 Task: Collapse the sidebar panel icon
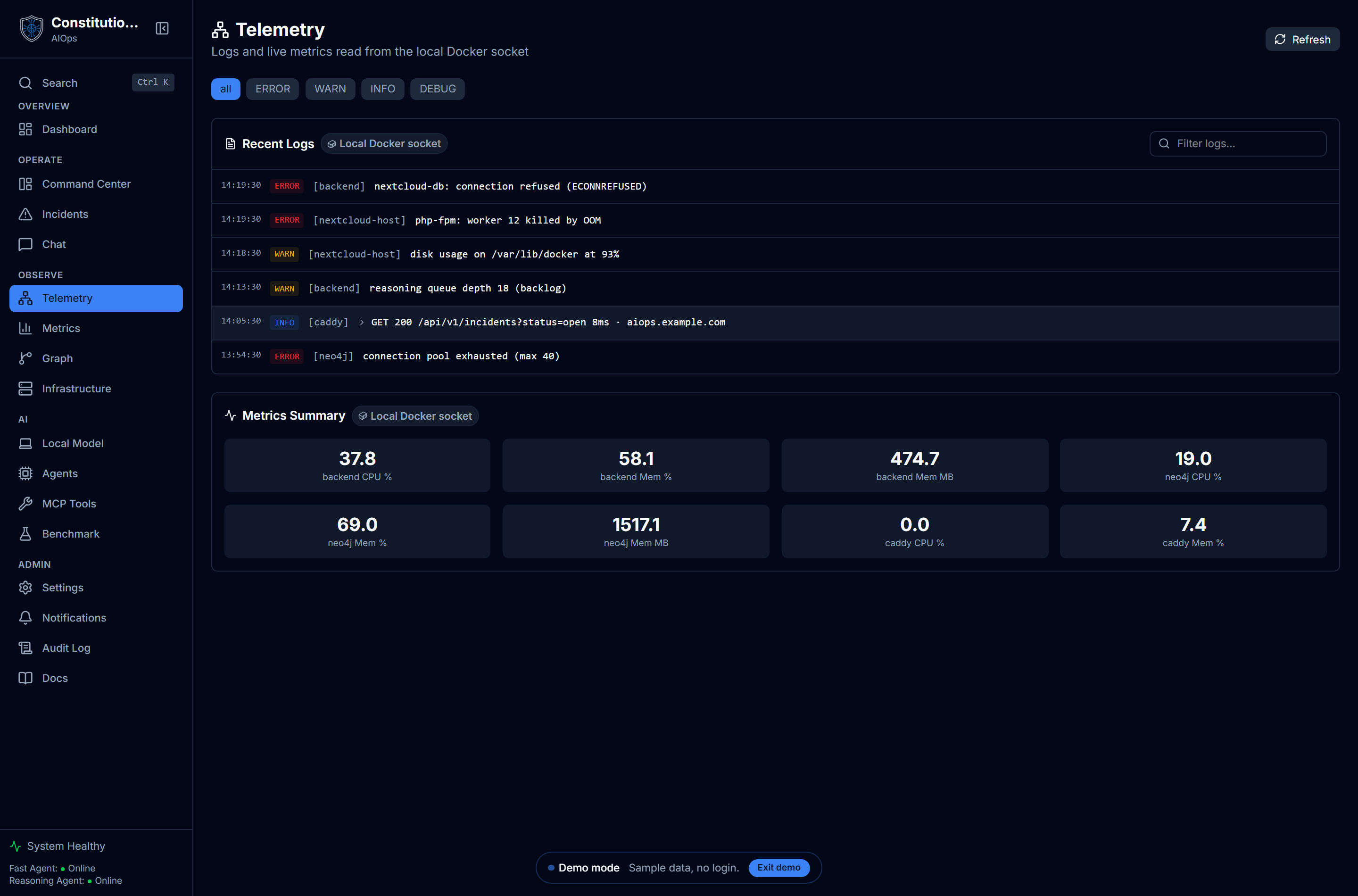coord(162,29)
